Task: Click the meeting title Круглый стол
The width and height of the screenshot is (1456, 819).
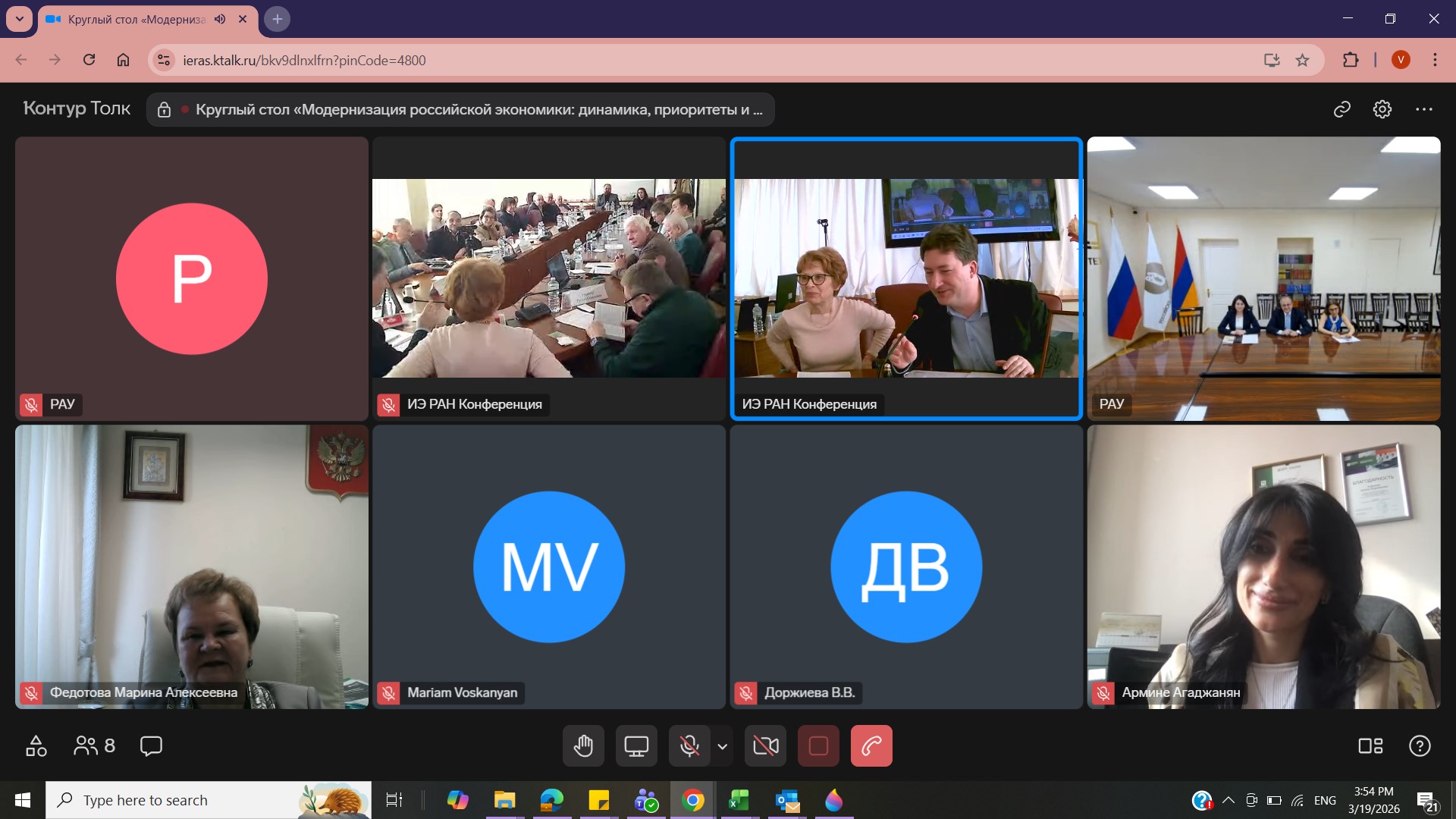Action: point(478,109)
